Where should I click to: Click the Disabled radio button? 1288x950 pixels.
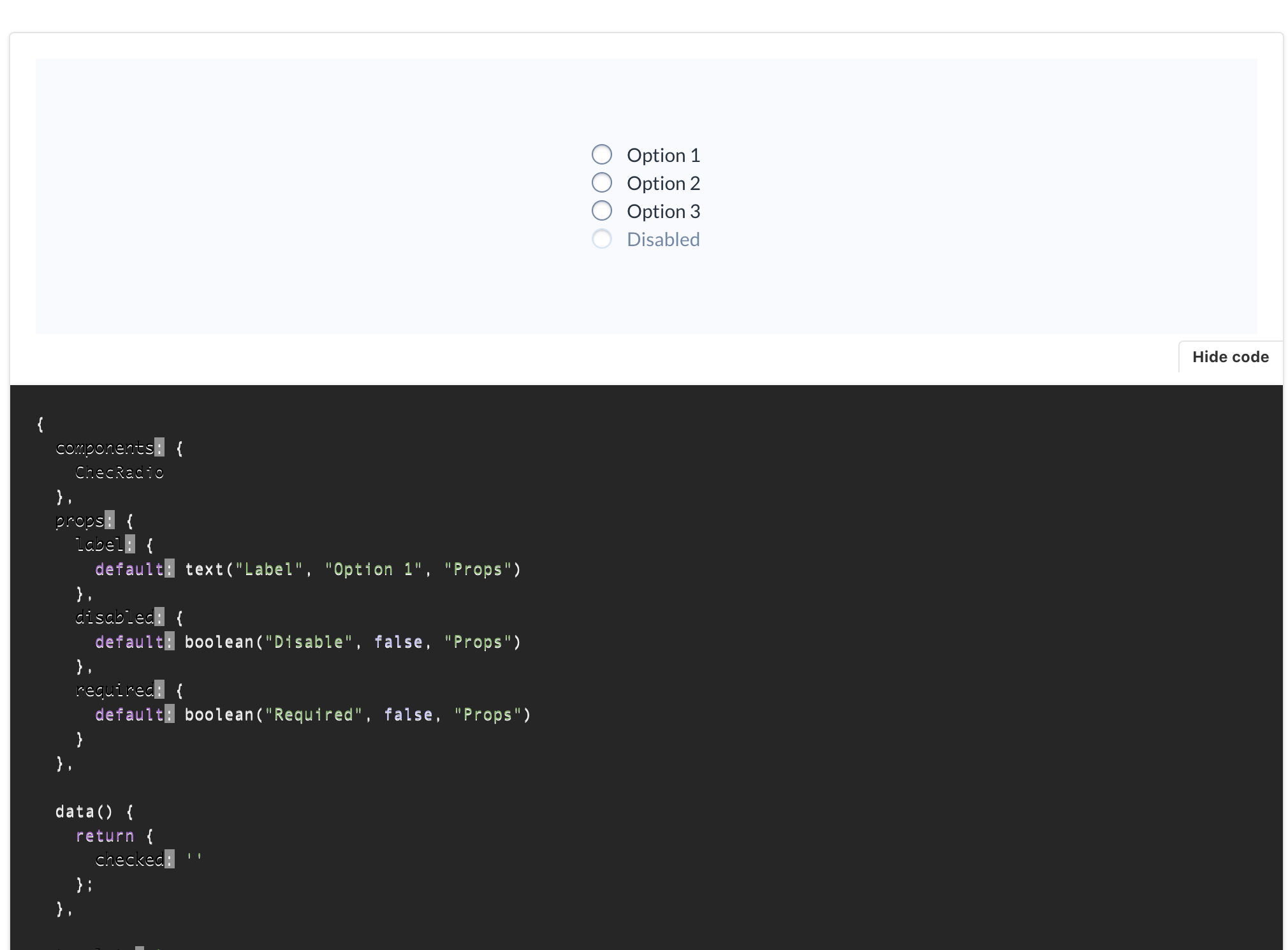[602, 239]
